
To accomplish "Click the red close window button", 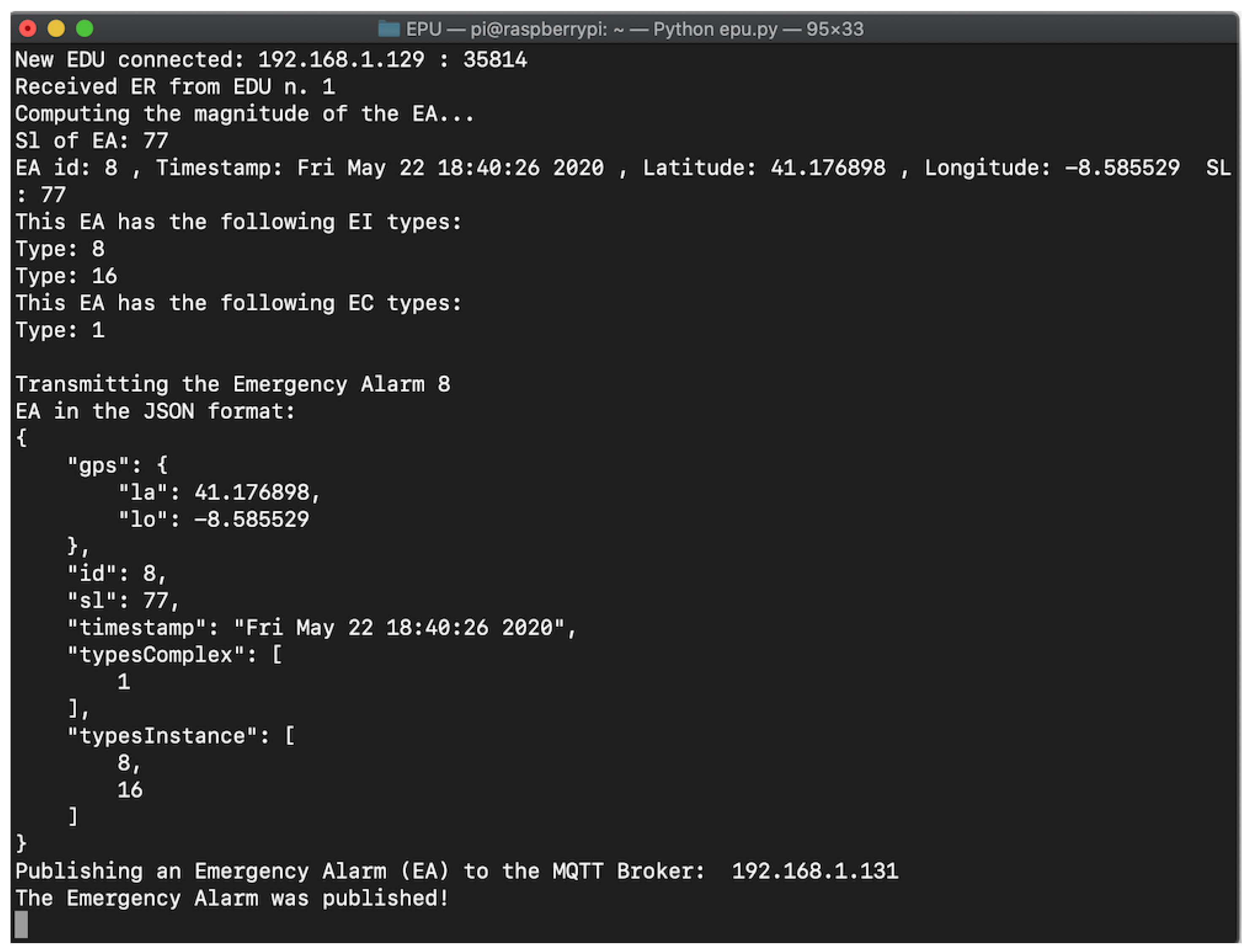I will pos(27,28).
